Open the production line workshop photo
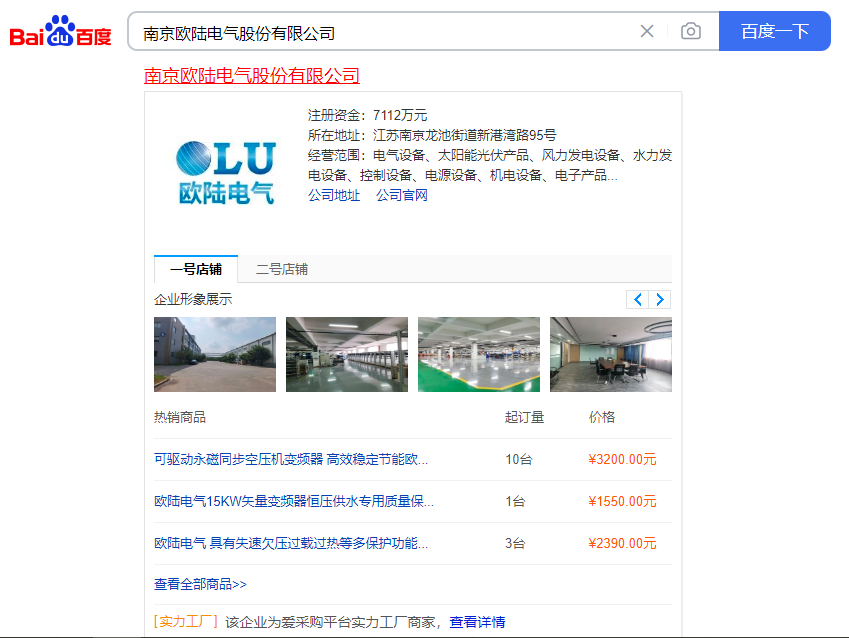This screenshot has height=638, width=849. [347, 354]
